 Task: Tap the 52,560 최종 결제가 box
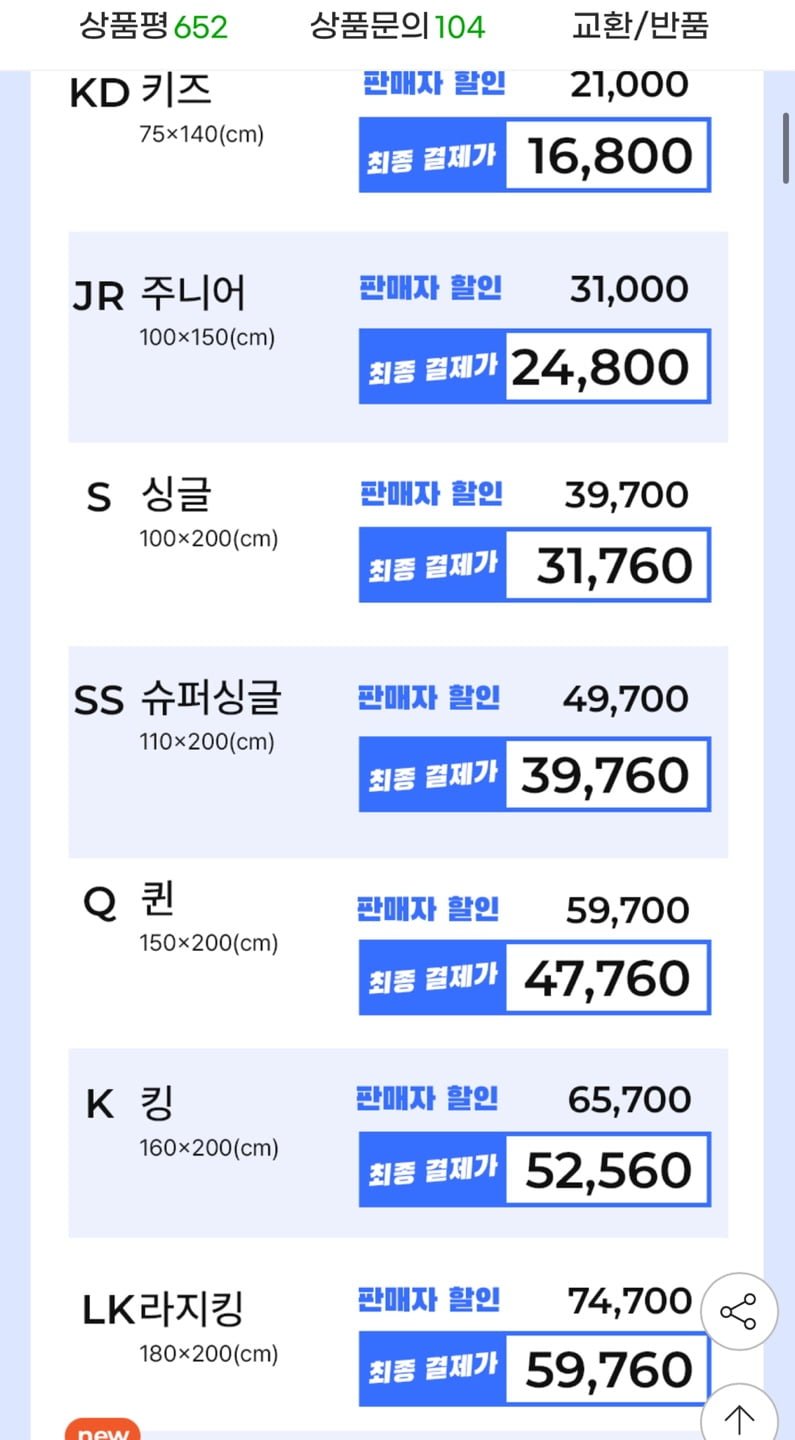(535, 1169)
